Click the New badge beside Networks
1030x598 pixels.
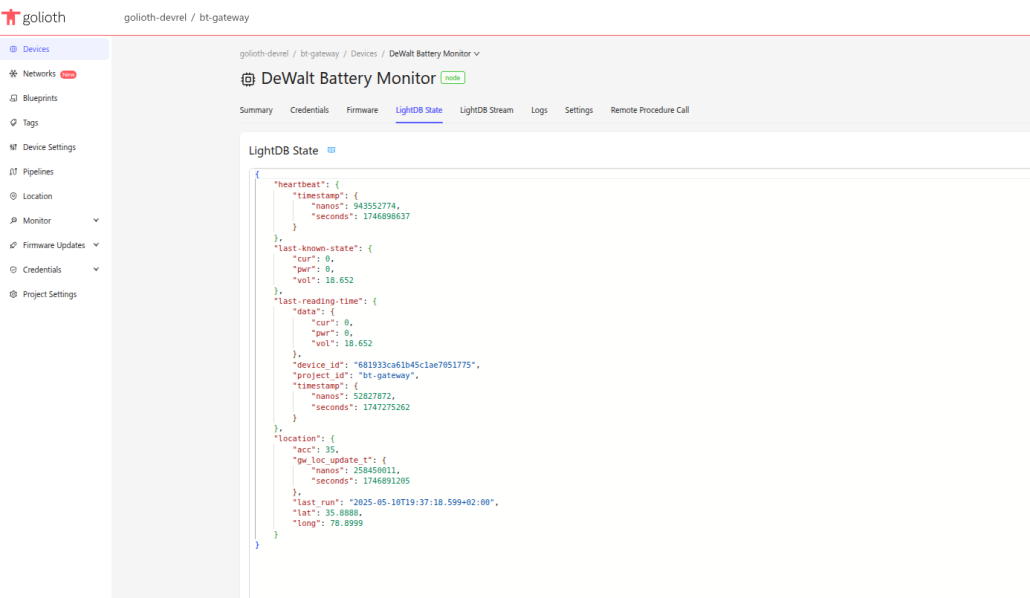68,74
